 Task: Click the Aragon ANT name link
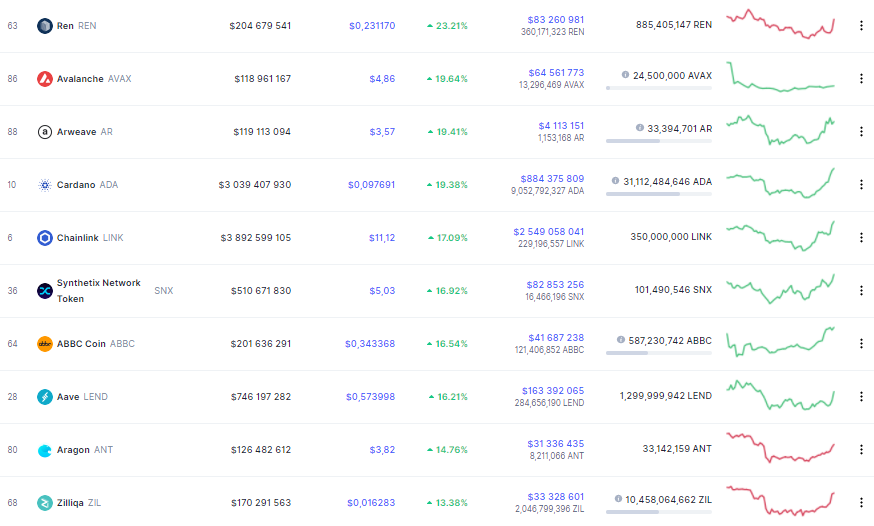[85, 450]
